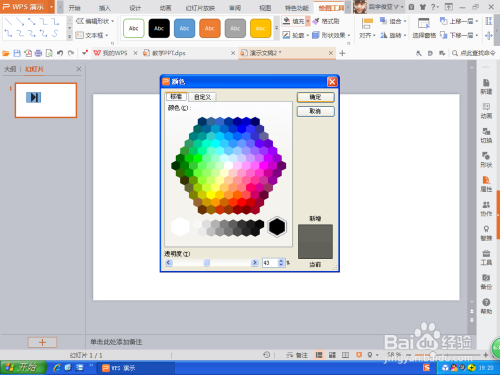Image resolution: width=500 pixels, height=375 pixels.
Task: Increase transparency using the spinner up arrow
Action: point(281,261)
